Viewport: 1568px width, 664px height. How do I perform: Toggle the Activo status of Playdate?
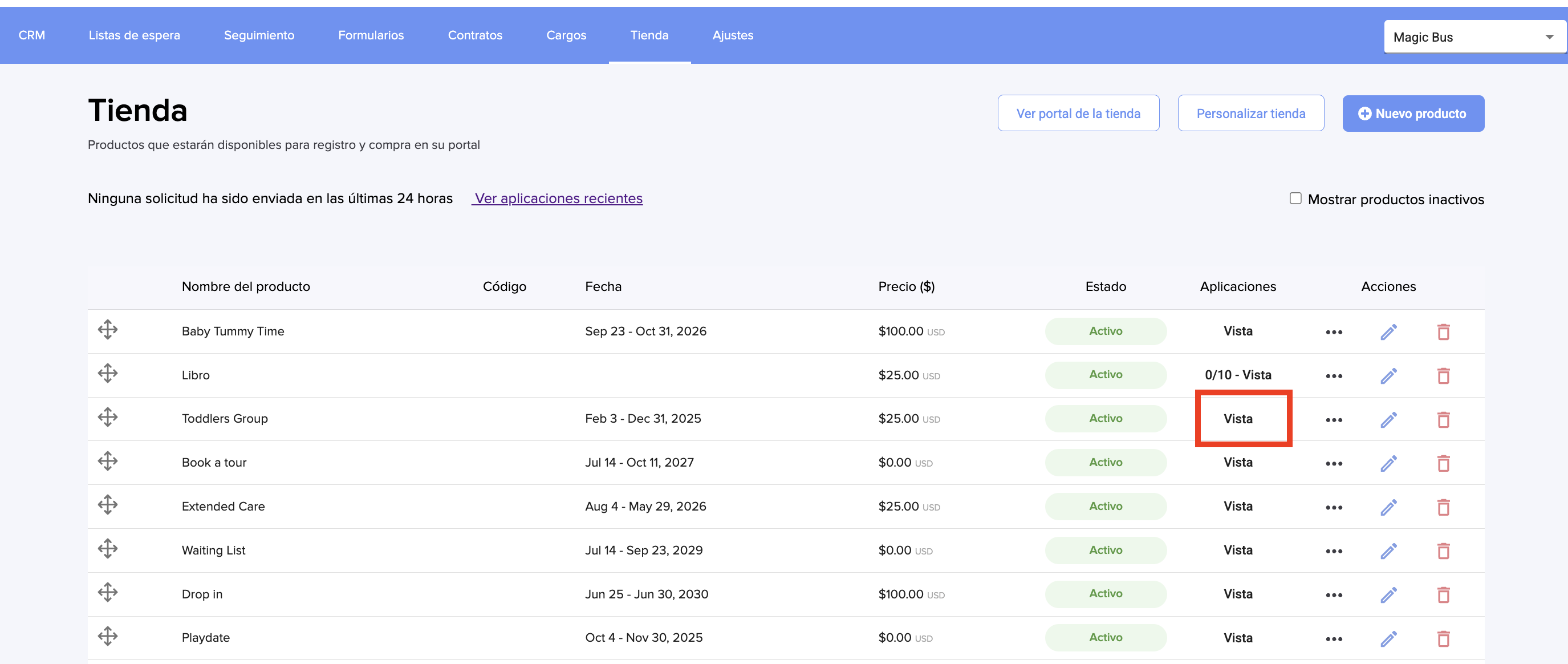(1105, 637)
